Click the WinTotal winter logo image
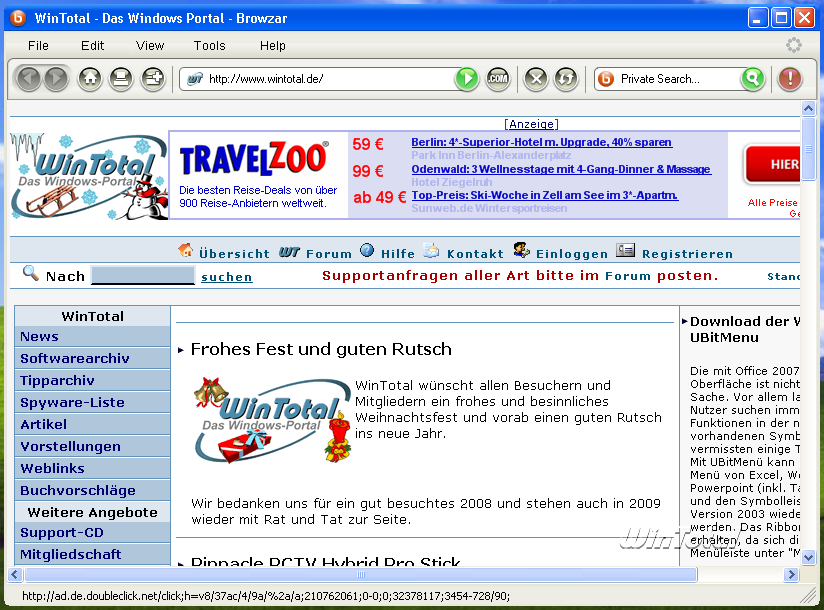 coord(88,176)
